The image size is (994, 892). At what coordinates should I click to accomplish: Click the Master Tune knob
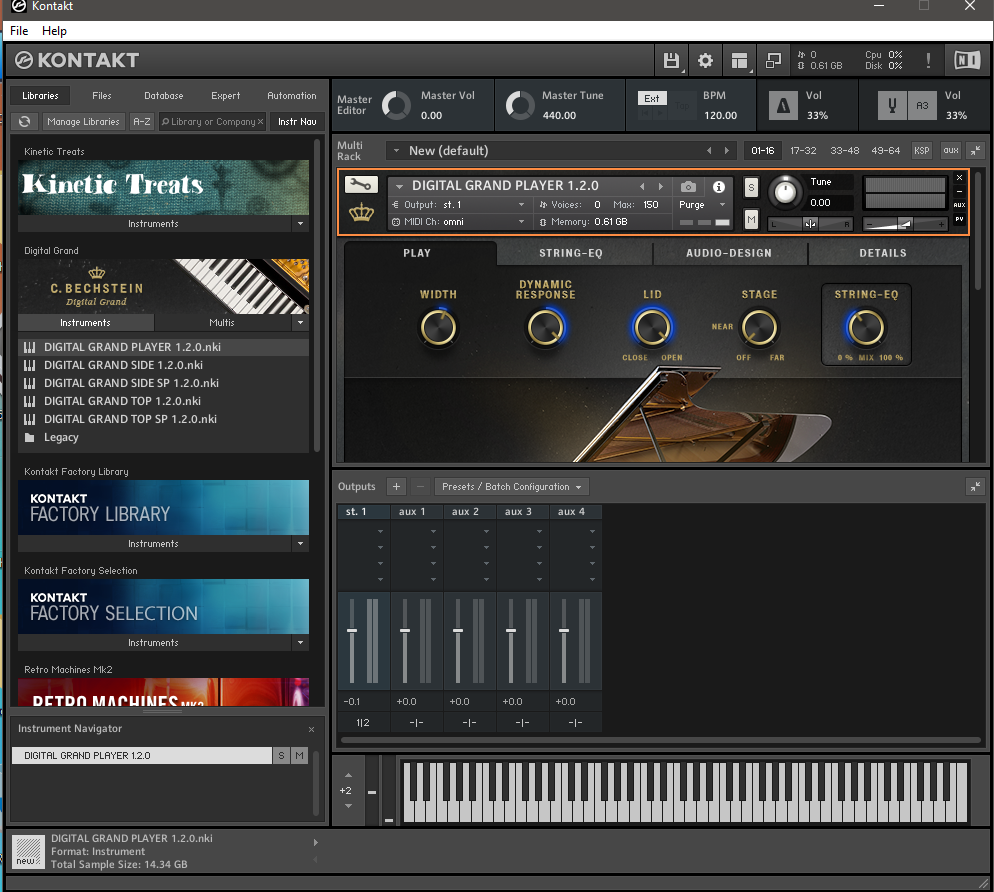click(520, 105)
